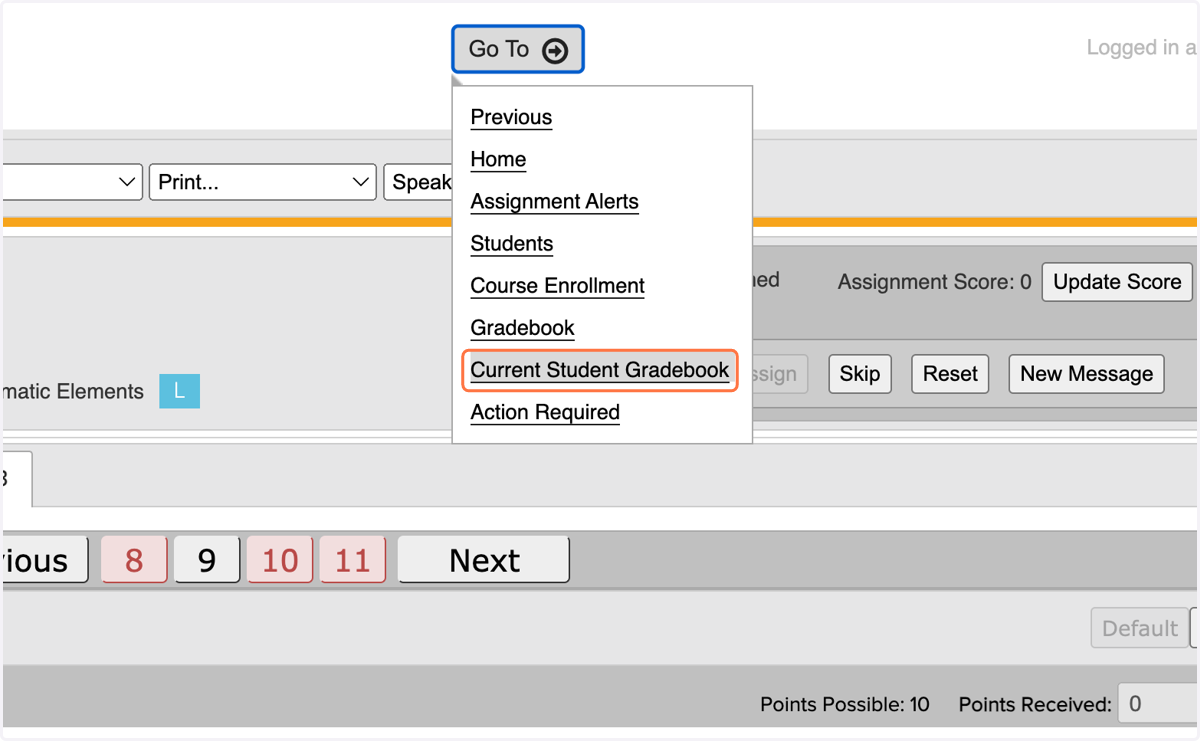Open the dropdown left of Print
Screen dimensions: 1200x741
pos(70,182)
